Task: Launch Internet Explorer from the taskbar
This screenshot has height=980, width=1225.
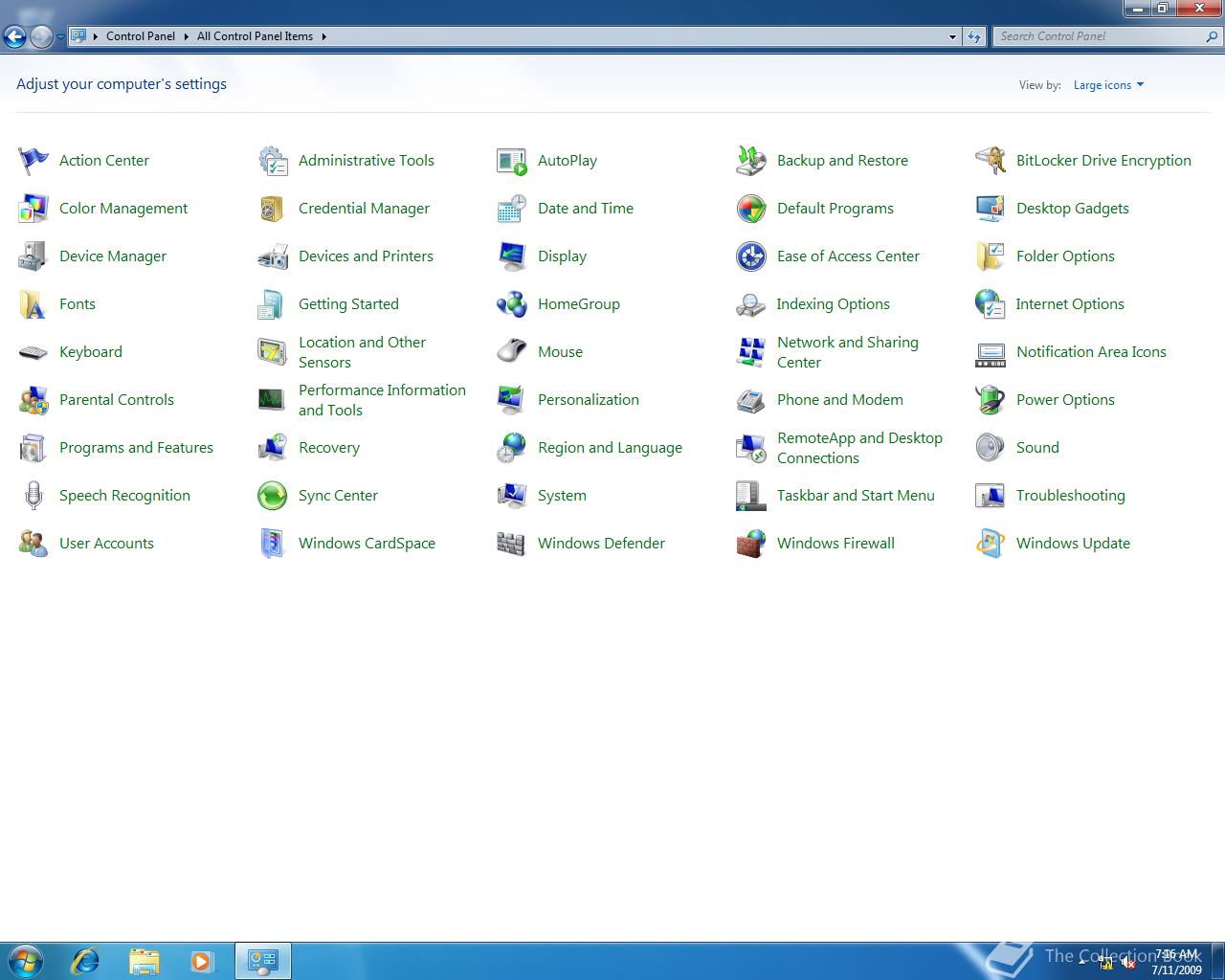Action: pyautogui.click(x=85, y=961)
